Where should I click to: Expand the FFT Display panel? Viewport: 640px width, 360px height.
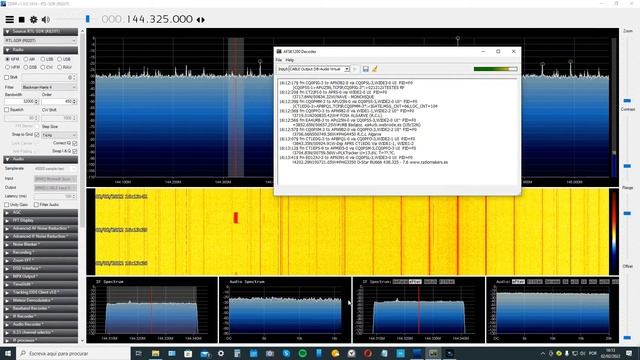(40, 220)
